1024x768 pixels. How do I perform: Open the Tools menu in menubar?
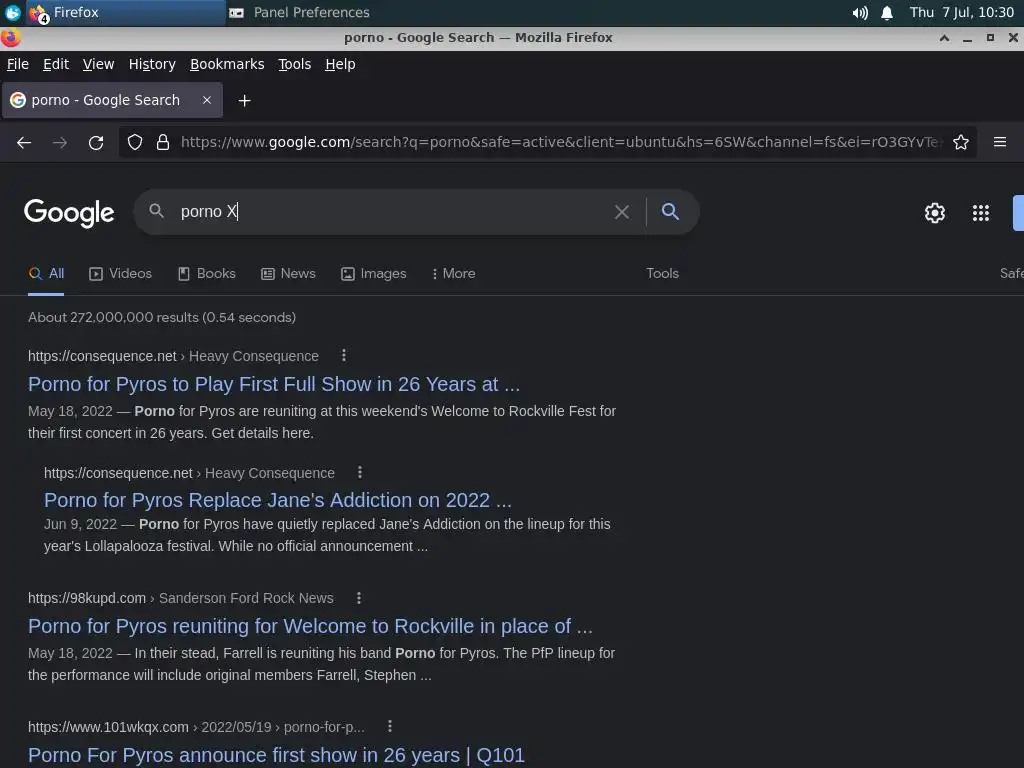pyautogui.click(x=295, y=64)
